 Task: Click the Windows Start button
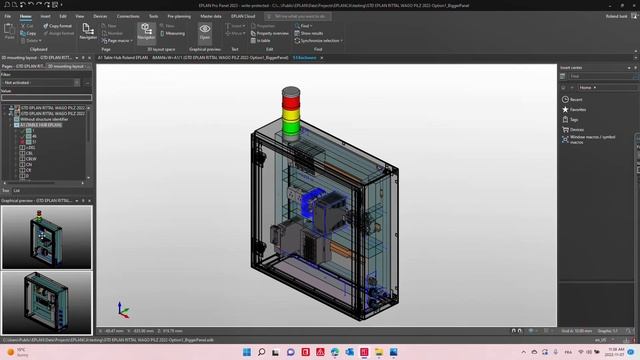(247, 352)
